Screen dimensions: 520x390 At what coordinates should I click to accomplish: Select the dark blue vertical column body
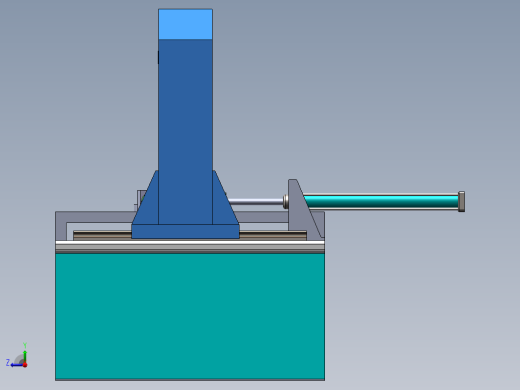(185, 132)
